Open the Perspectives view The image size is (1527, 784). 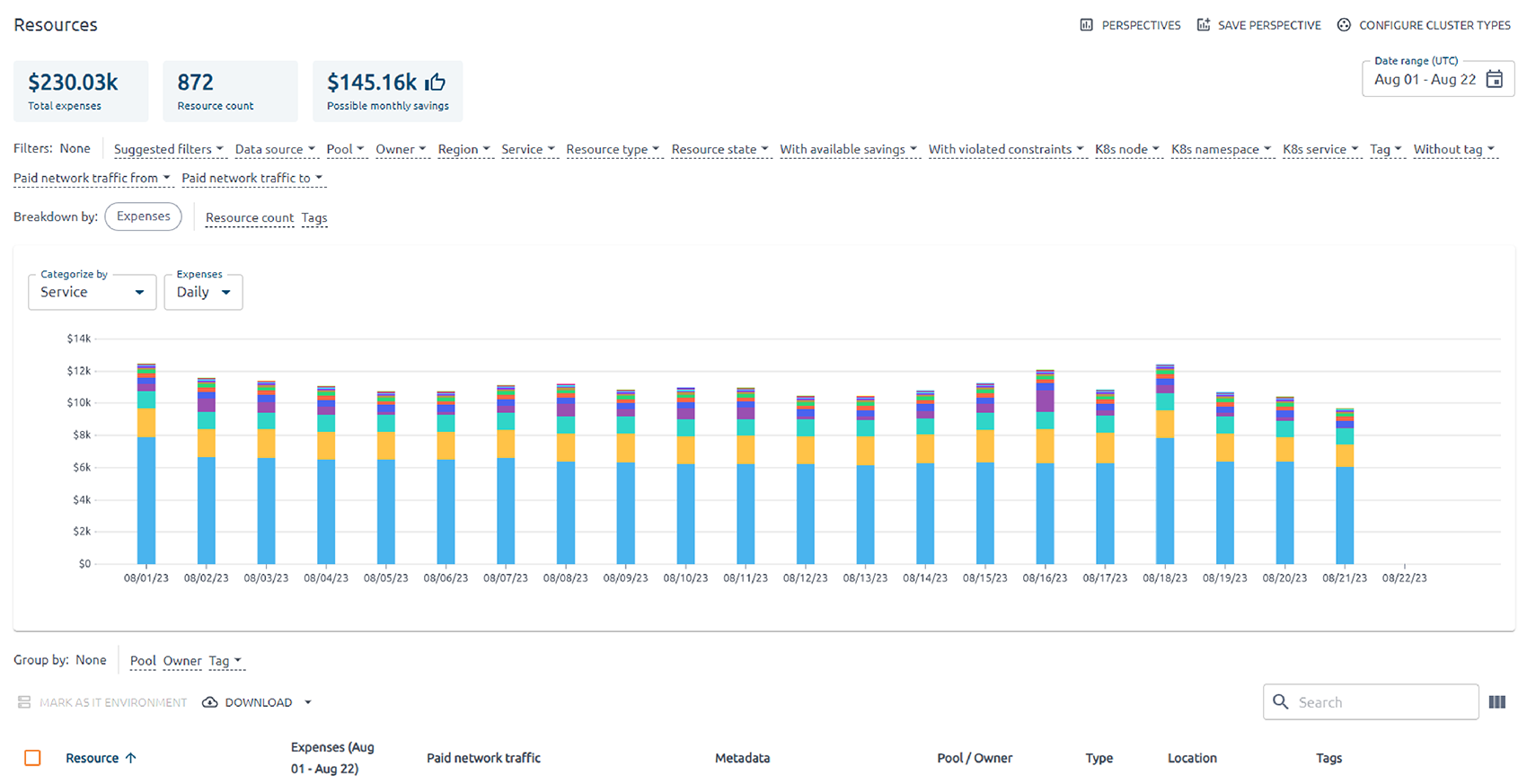[1130, 25]
